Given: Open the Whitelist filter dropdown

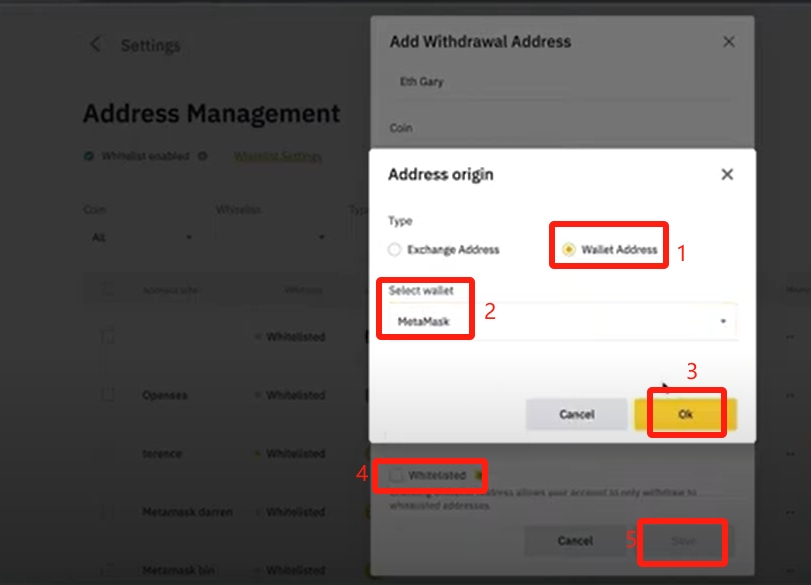Looking at the screenshot, I should tap(272, 237).
